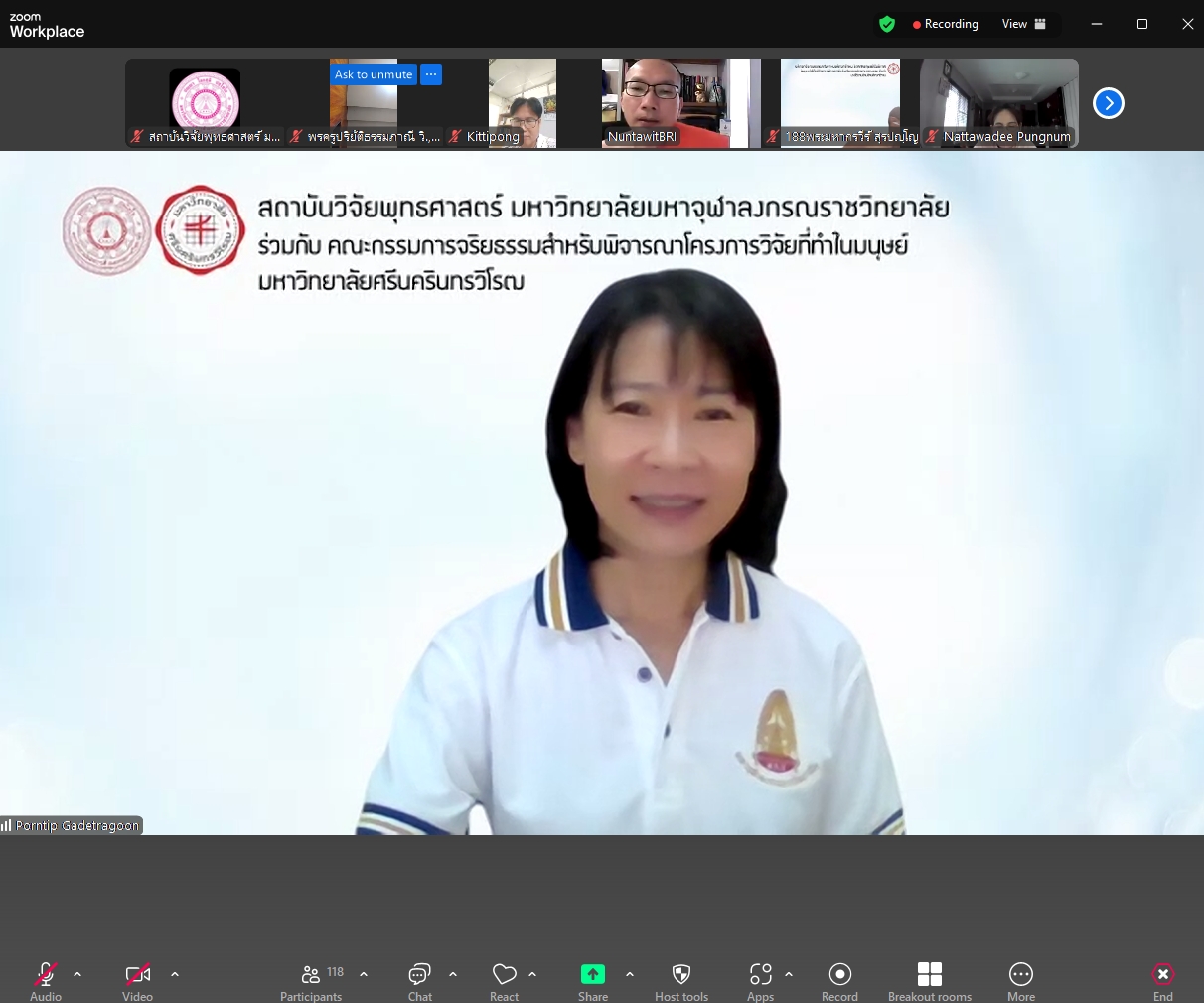Expand share options caret beside Share

point(630,974)
